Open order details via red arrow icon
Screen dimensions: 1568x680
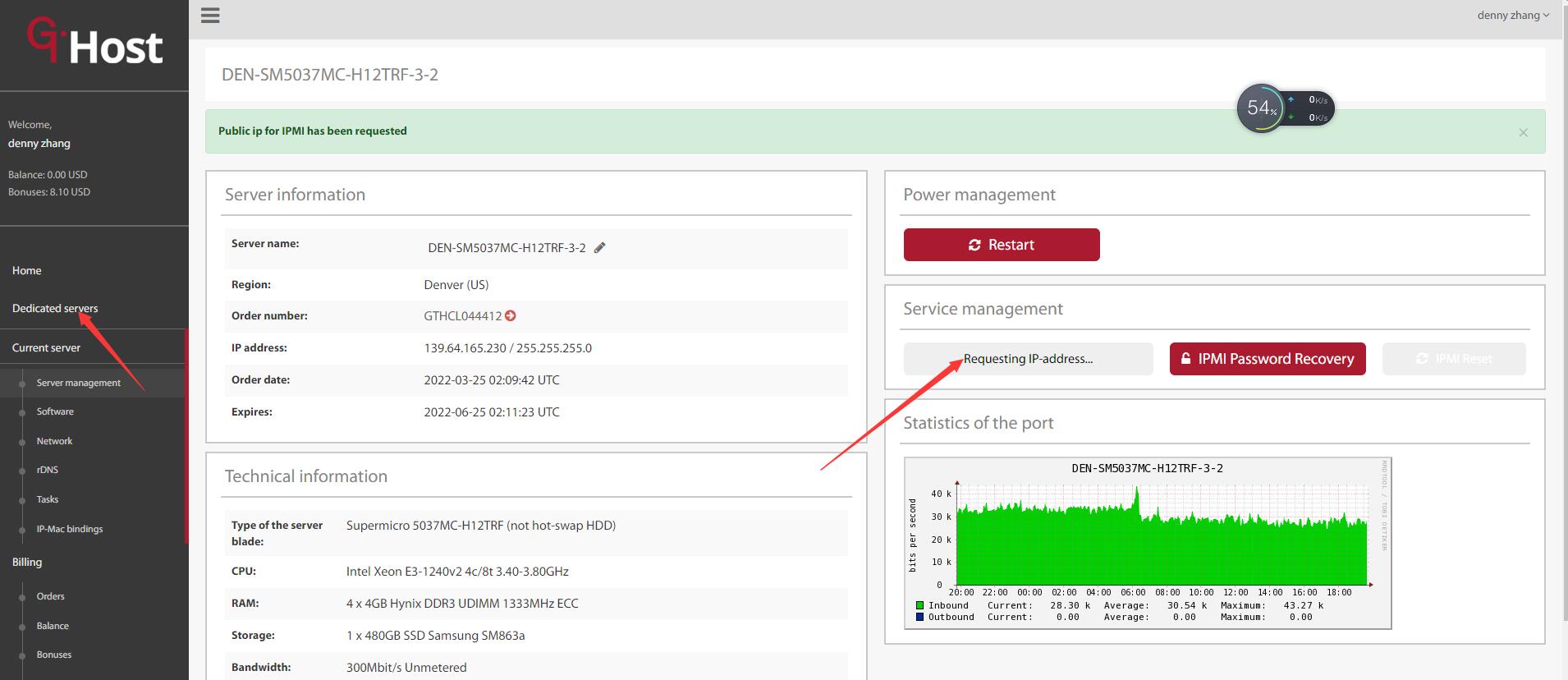(511, 316)
